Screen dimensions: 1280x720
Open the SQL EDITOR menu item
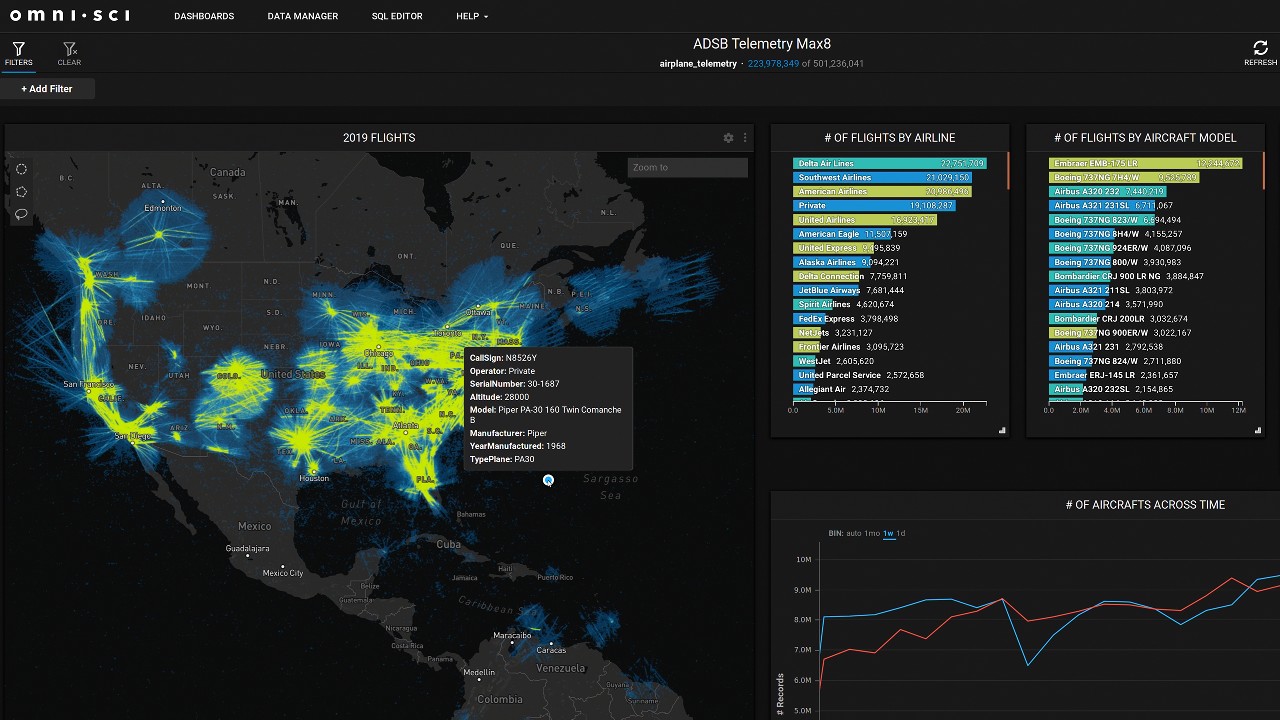click(x=397, y=16)
